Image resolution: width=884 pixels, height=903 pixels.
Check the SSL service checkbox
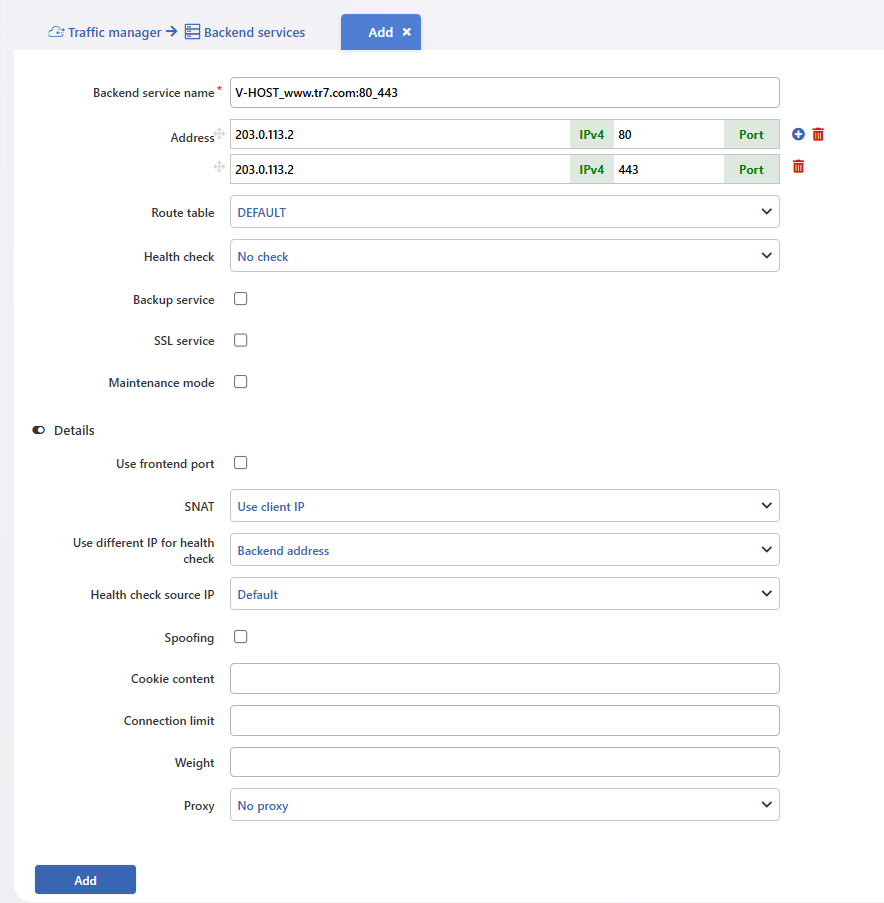(x=241, y=340)
